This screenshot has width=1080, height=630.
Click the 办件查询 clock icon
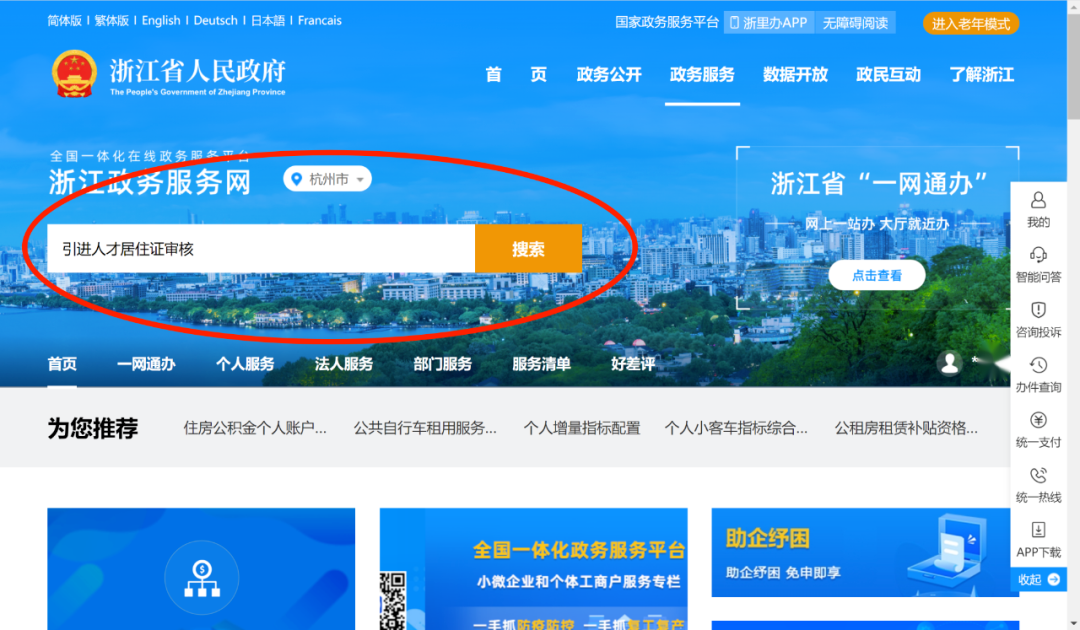coord(1038,365)
